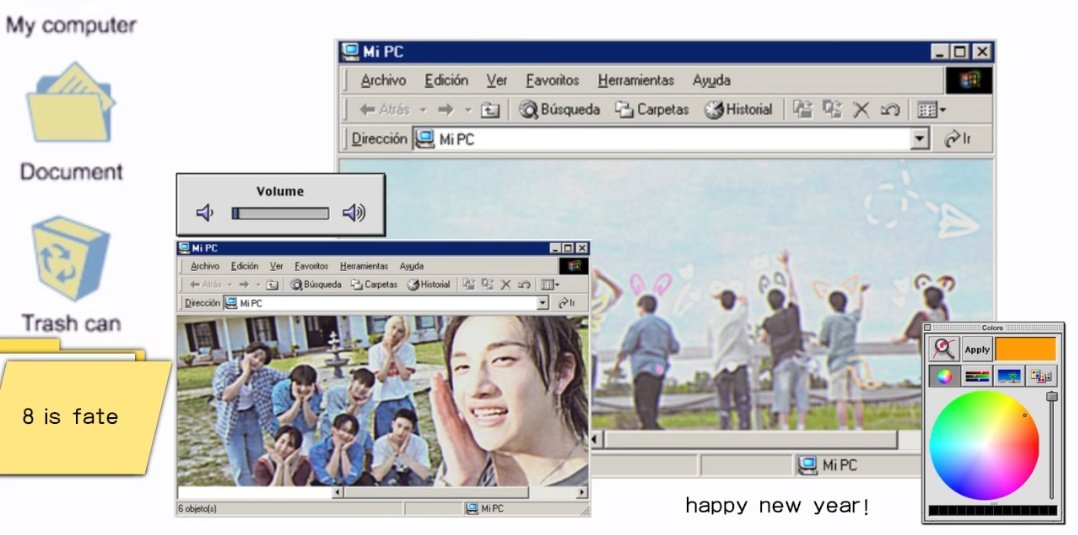Select image palette mode in Colors panel

(1009, 375)
